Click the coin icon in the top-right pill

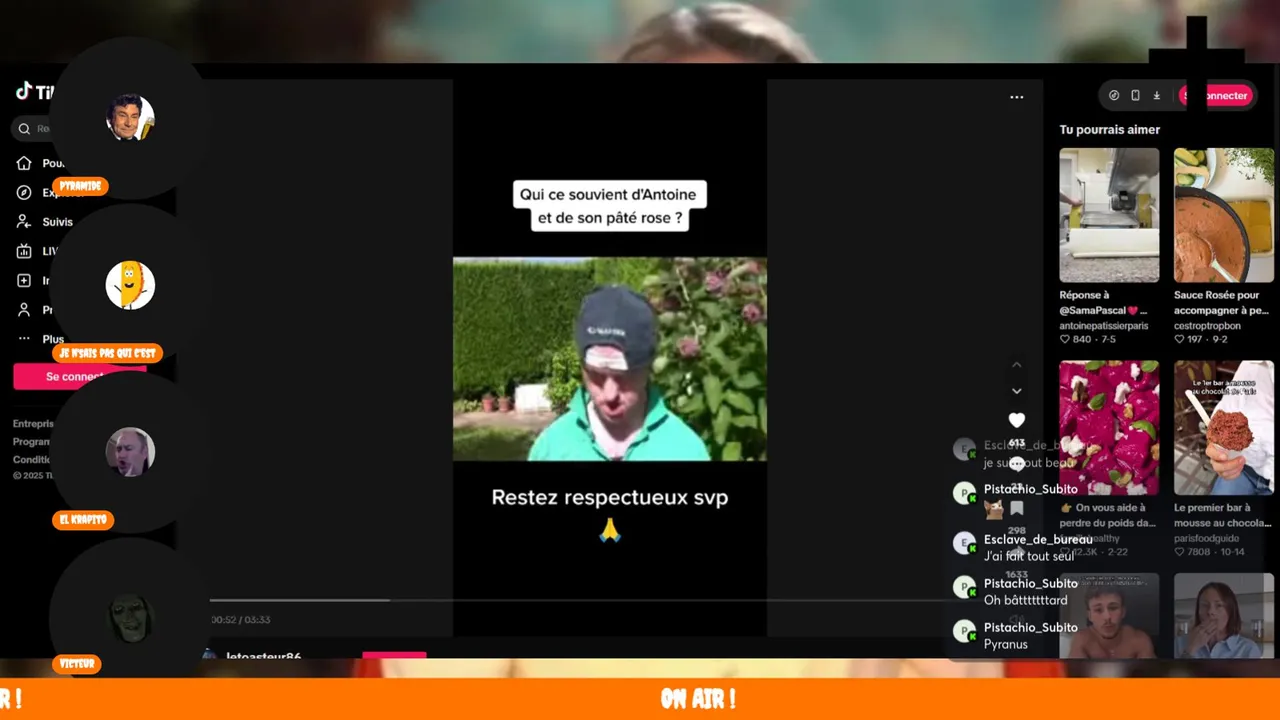point(1114,95)
